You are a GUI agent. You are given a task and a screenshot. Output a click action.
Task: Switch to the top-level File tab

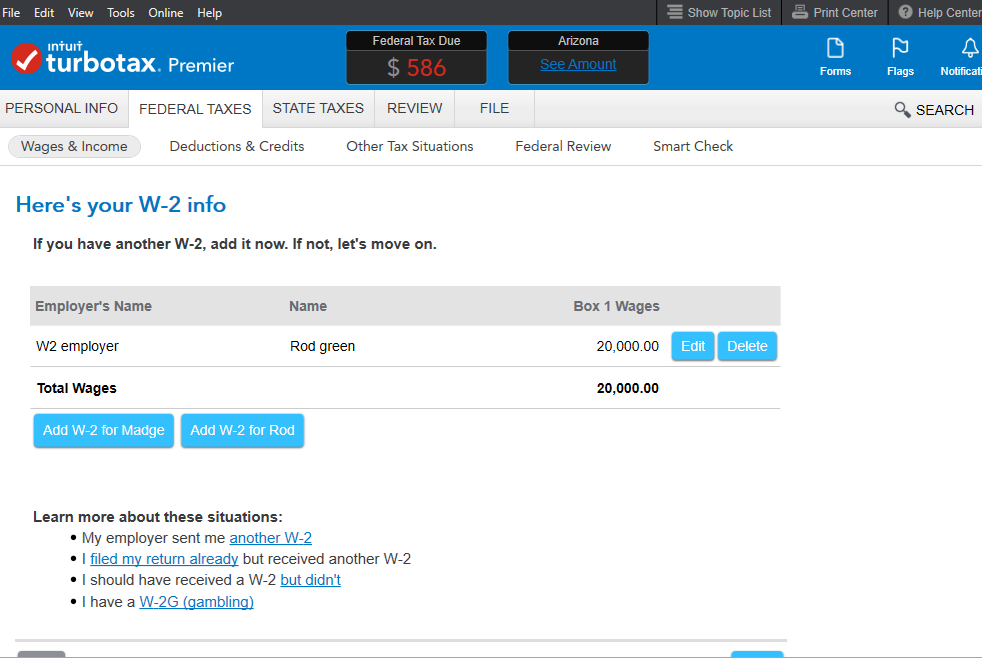click(x=494, y=108)
